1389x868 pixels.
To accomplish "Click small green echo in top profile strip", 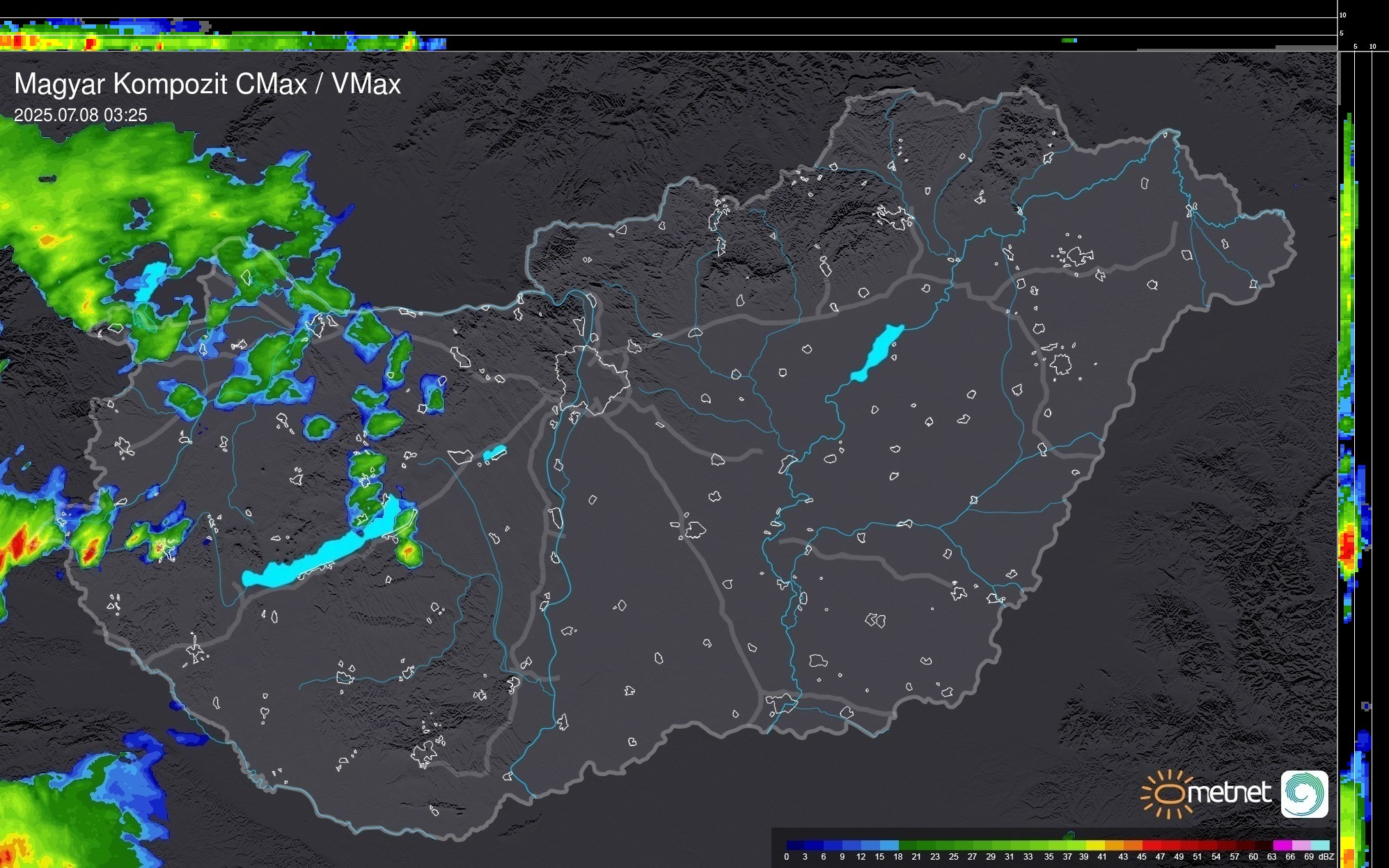I will coord(1069,40).
